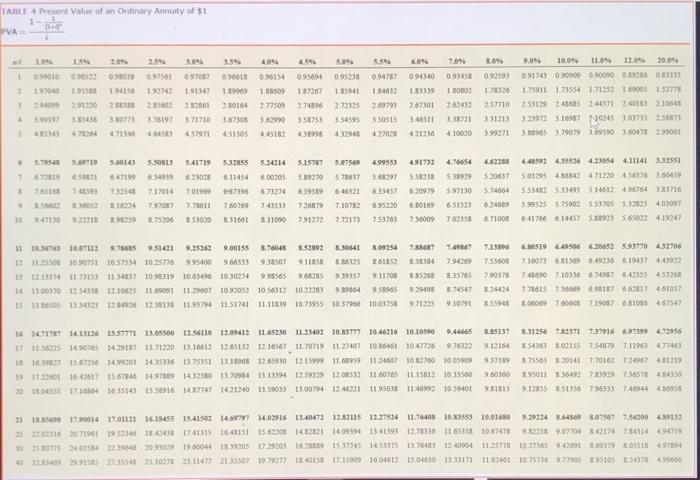This screenshot has height=480, width=700.
Task: Select the 9.0% column header
Action: pos(532,61)
